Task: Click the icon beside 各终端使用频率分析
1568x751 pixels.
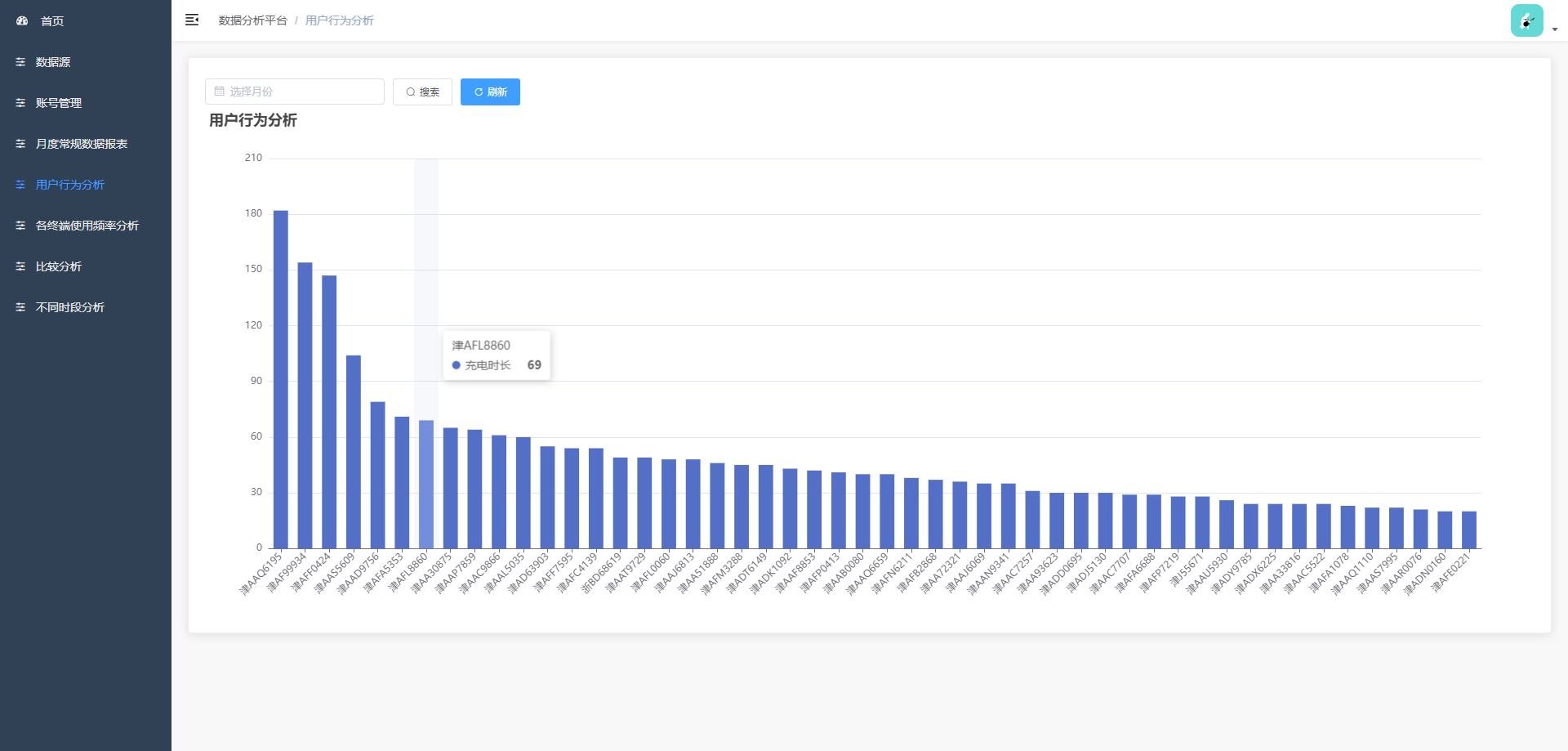Action: [x=20, y=226]
